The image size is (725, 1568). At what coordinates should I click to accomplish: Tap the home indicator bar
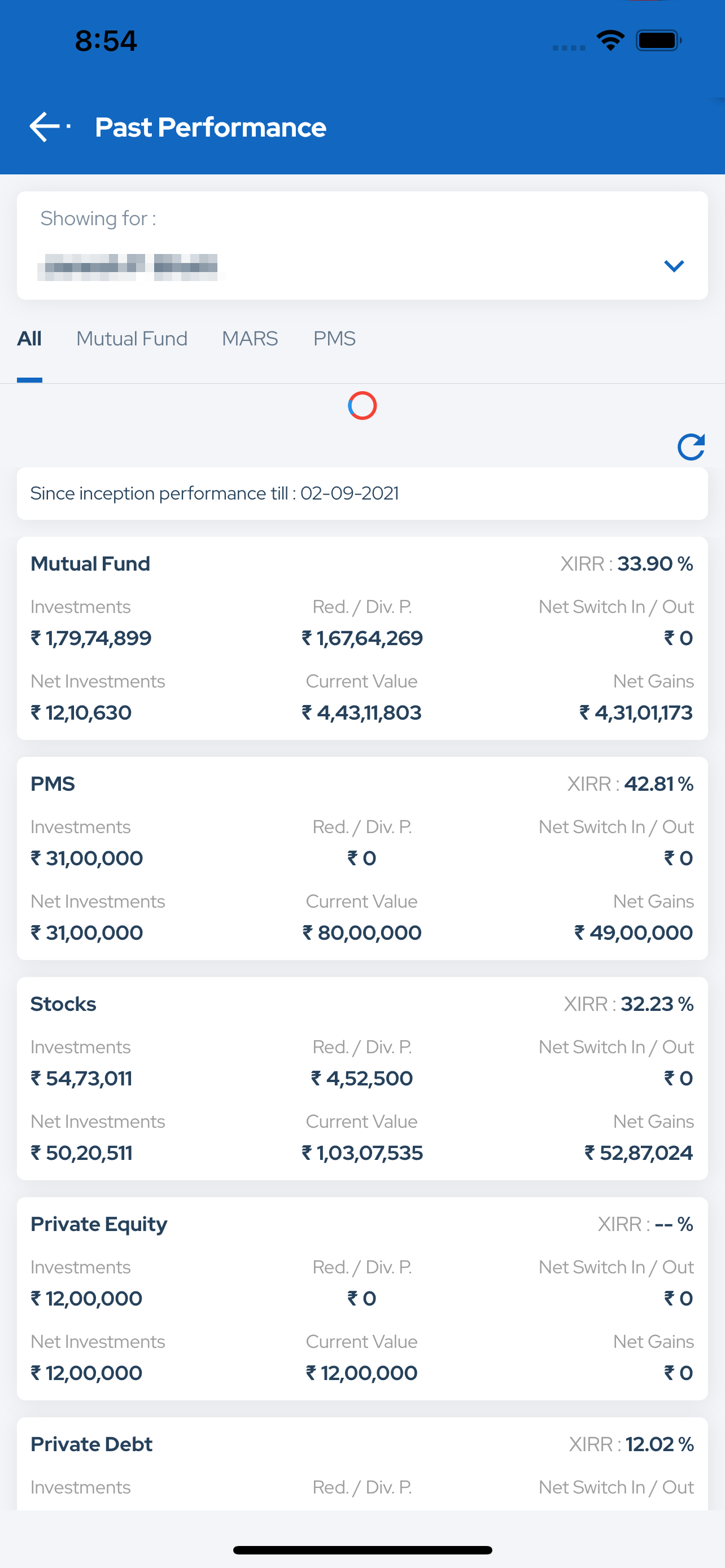click(362, 1550)
